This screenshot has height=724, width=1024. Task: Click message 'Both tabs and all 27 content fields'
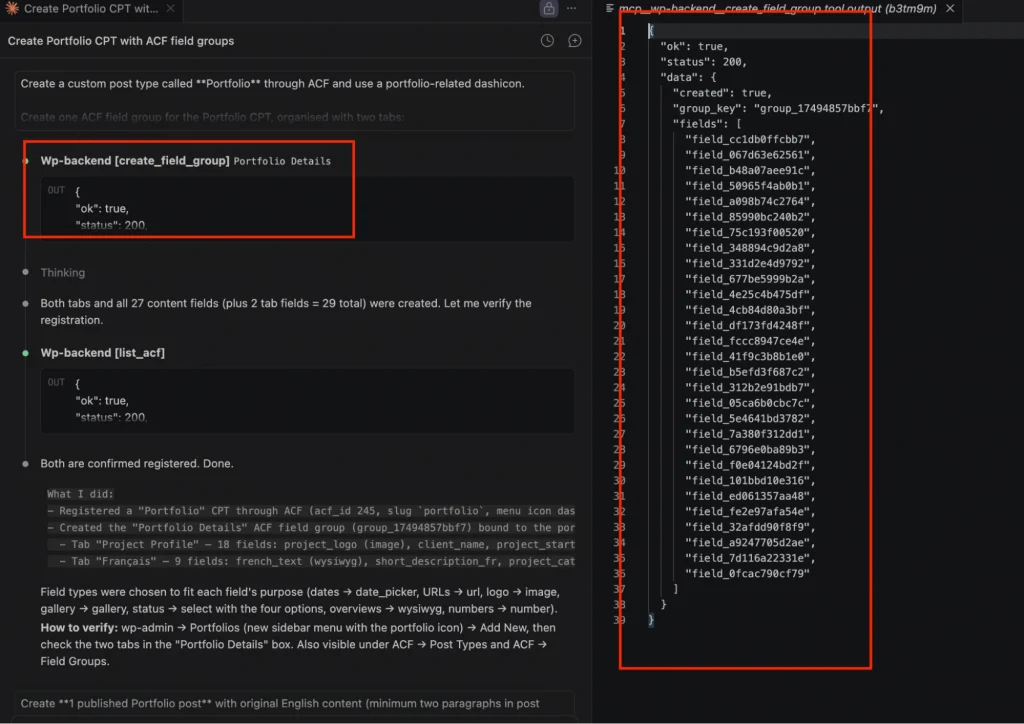(286, 311)
